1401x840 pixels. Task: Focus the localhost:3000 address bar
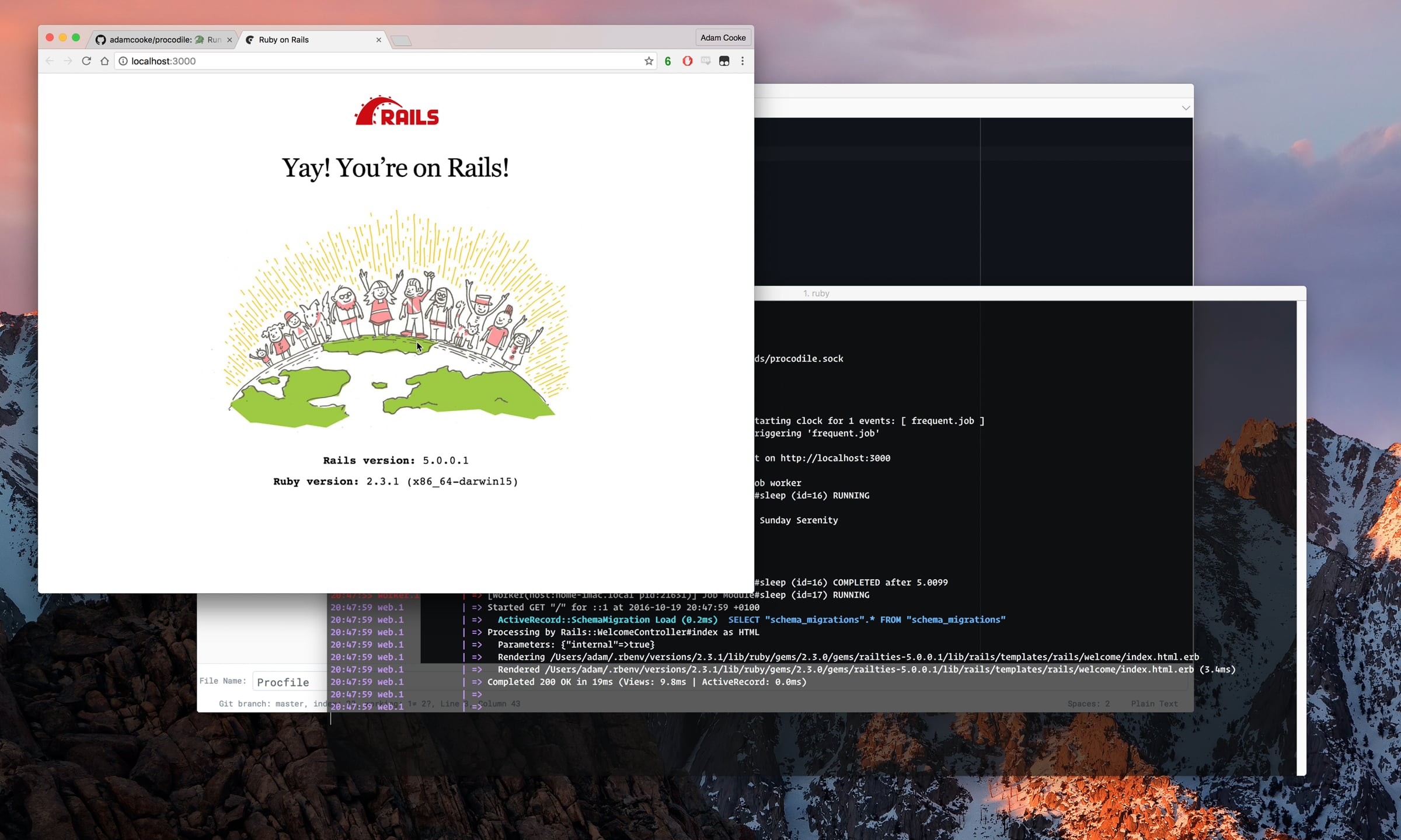coord(385,61)
